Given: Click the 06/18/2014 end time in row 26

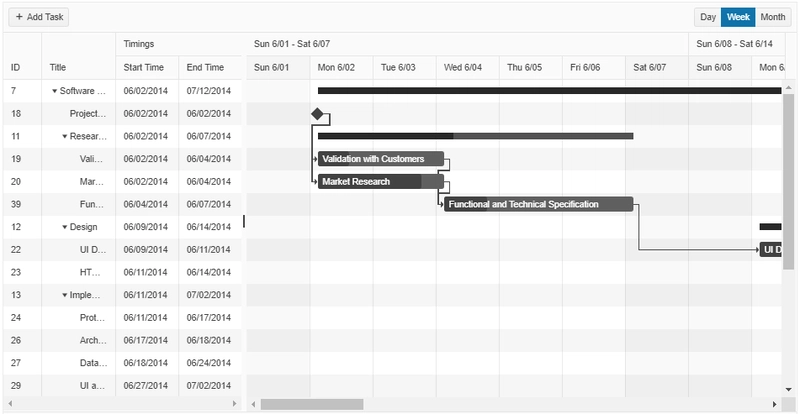Looking at the screenshot, I should [210, 340].
